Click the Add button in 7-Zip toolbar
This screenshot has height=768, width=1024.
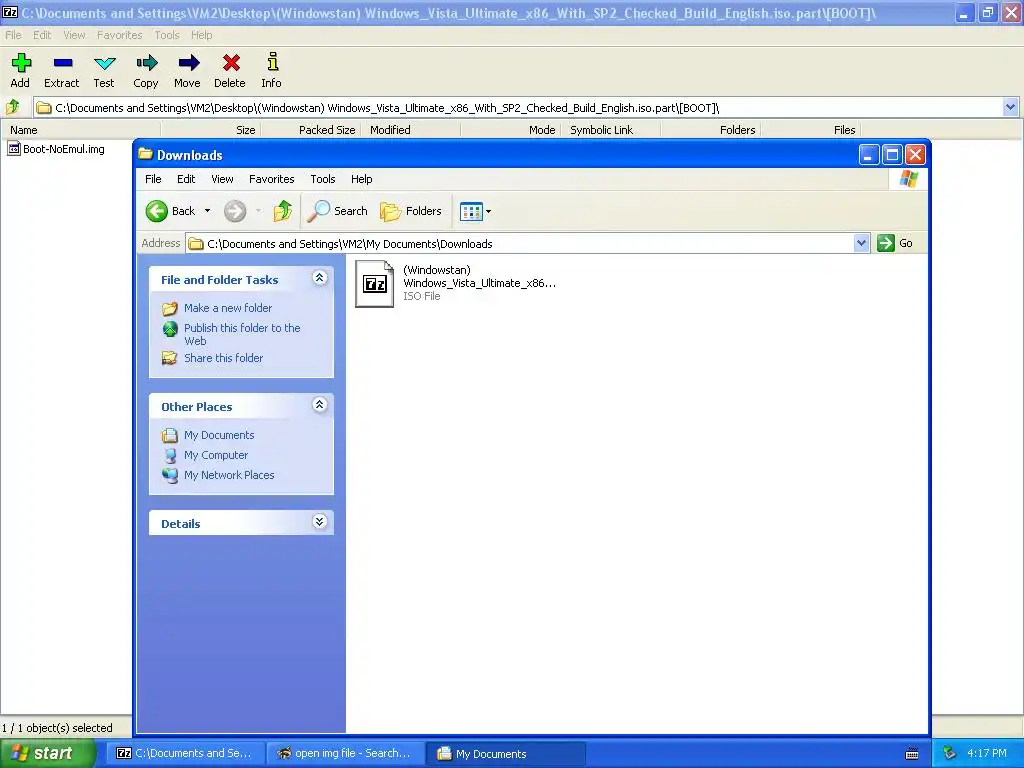[20, 70]
